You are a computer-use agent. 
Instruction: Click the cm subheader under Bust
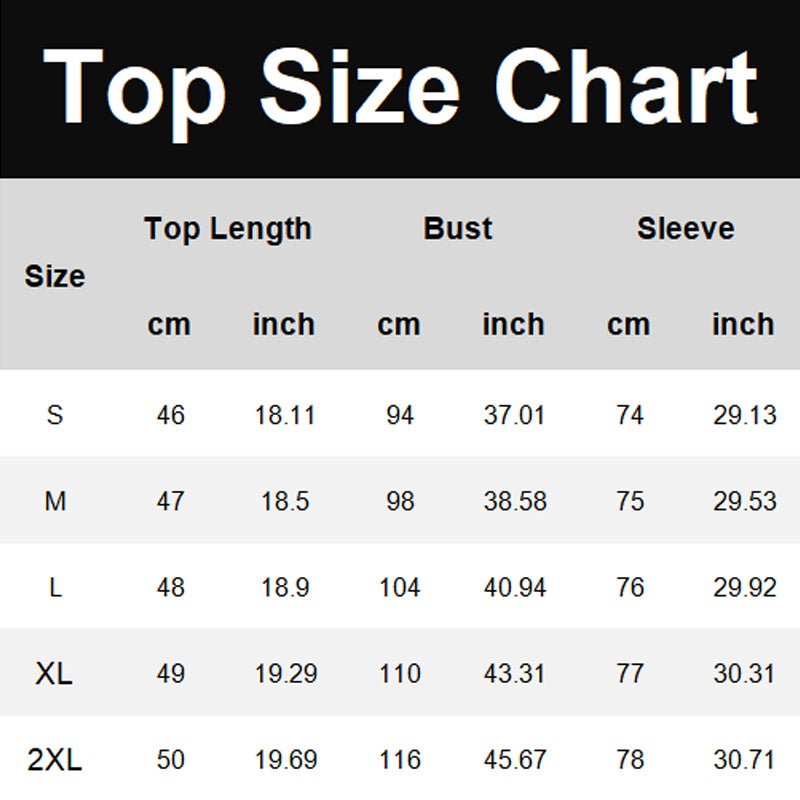399,325
